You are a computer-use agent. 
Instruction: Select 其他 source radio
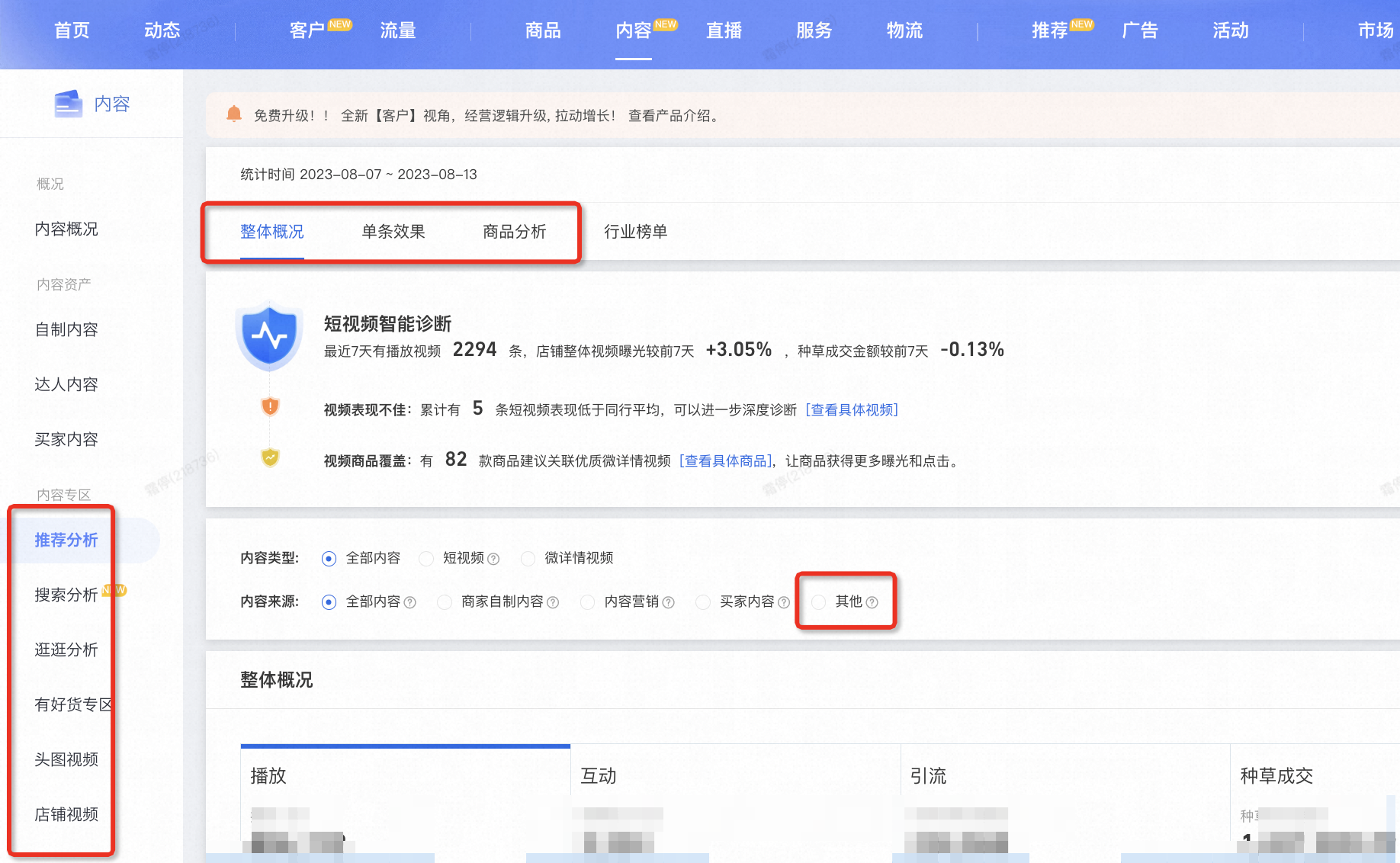click(x=818, y=602)
